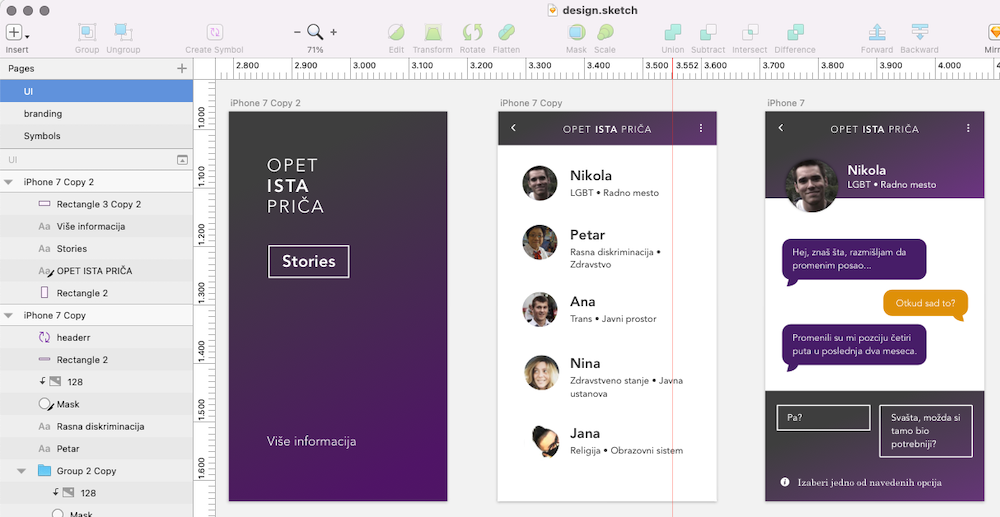
Task: Click the three-dot menu in iPhone 7 header
Action: (968, 128)
